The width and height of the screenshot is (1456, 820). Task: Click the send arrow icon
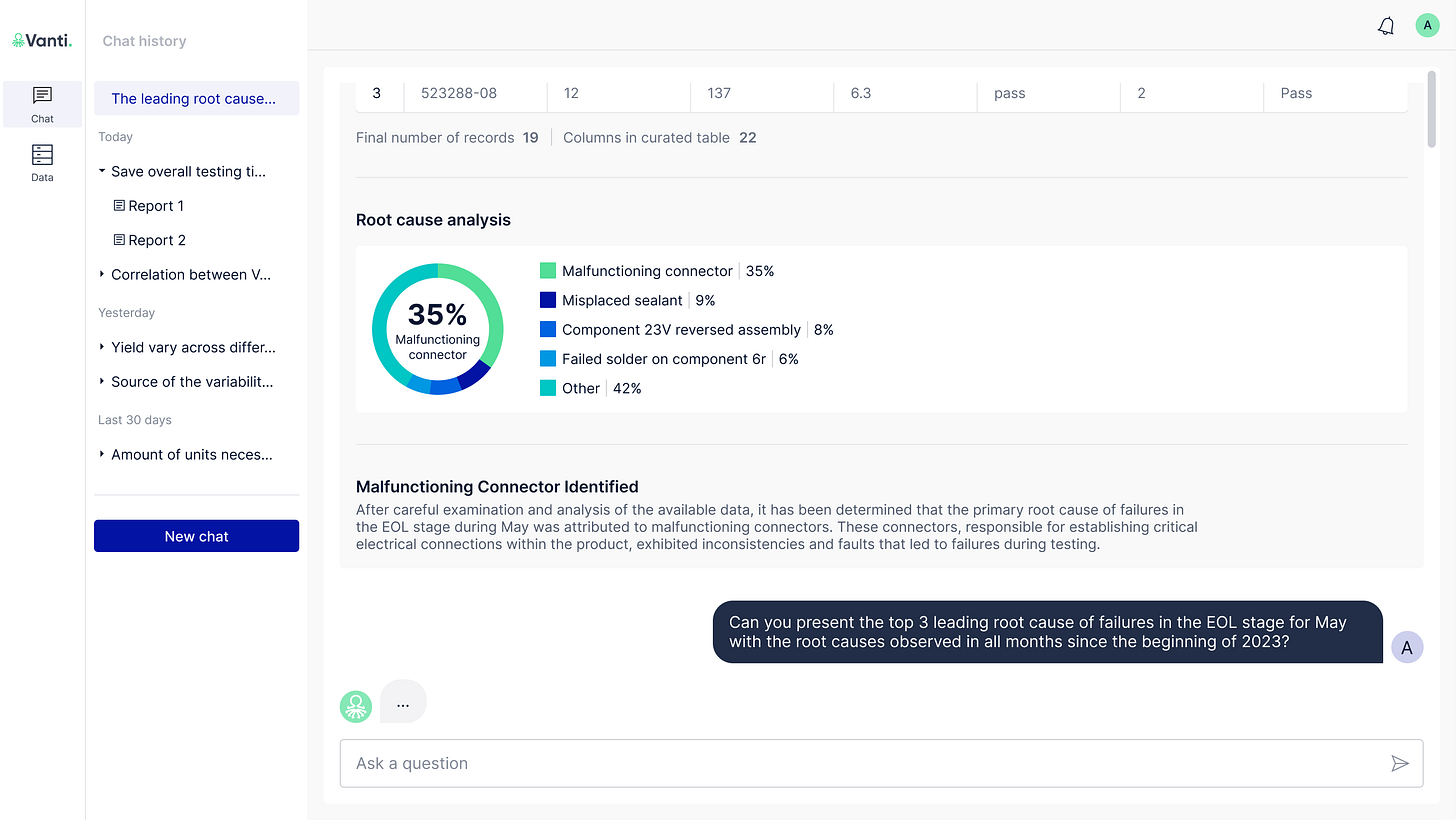tap(1400, 763)
